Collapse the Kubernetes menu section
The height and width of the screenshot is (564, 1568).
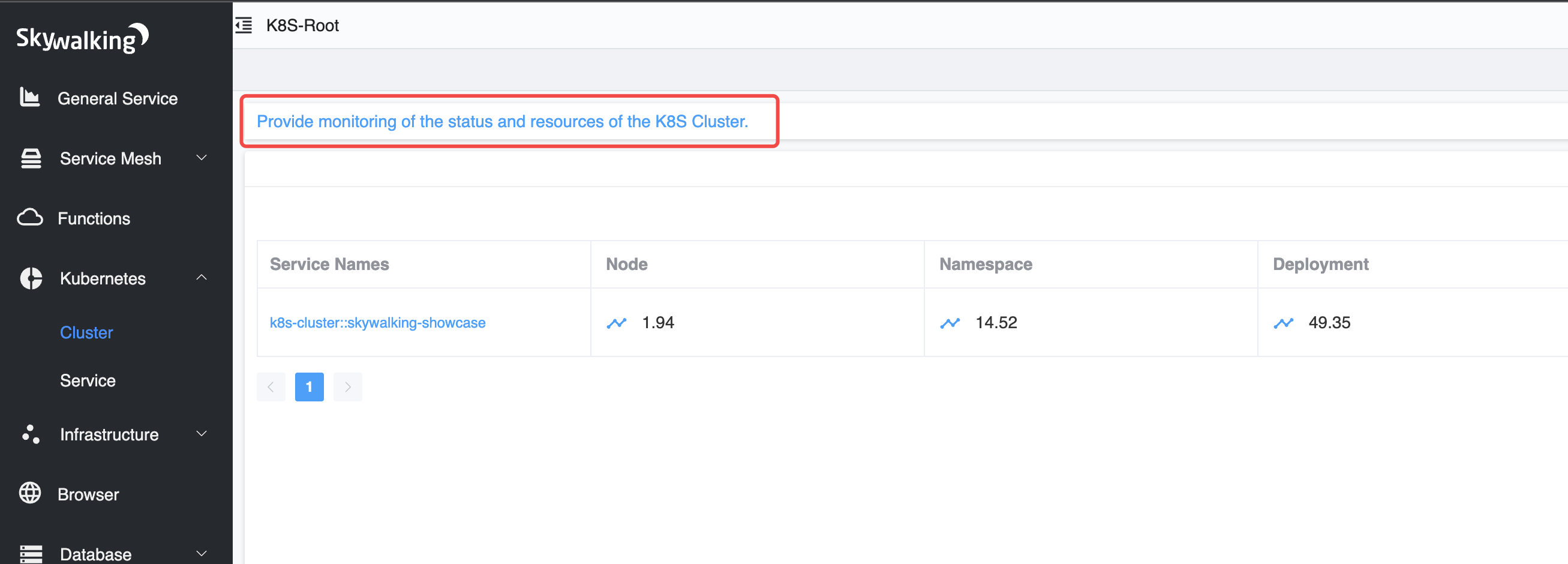(x=202, y=278)
